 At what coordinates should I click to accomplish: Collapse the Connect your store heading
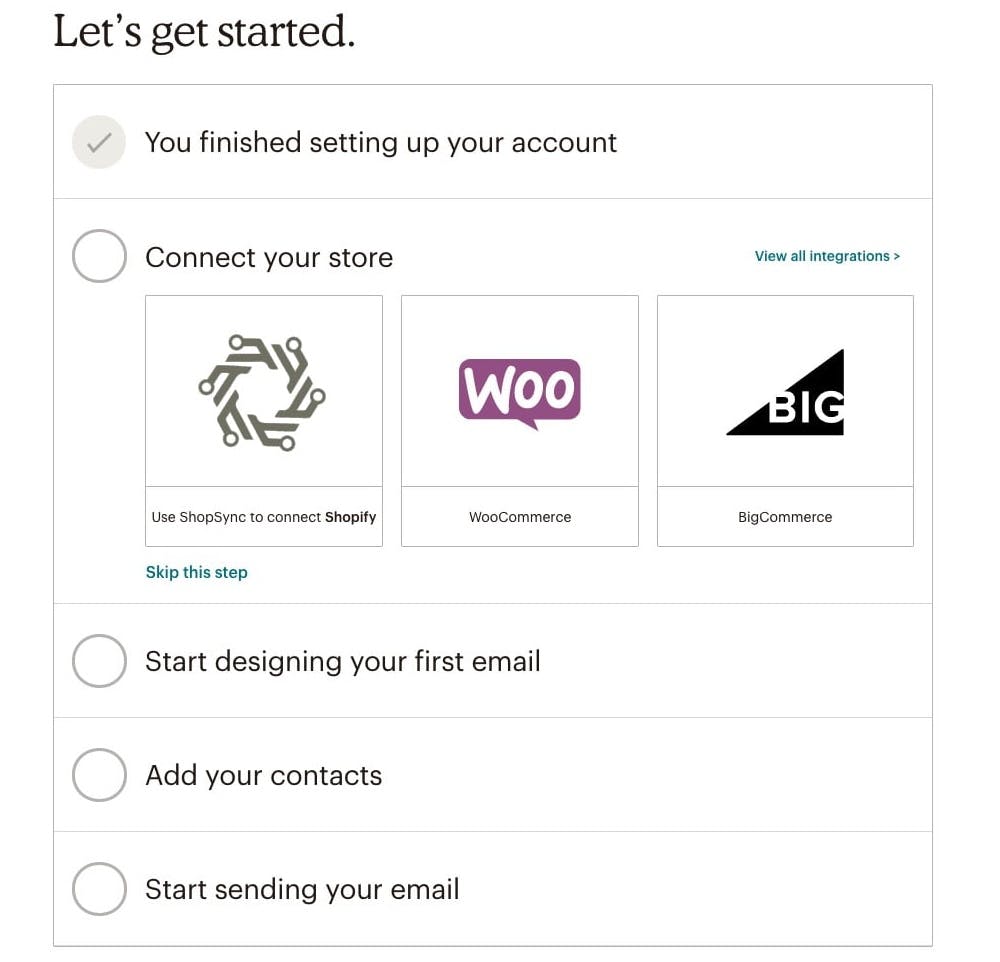pos(268,257)
